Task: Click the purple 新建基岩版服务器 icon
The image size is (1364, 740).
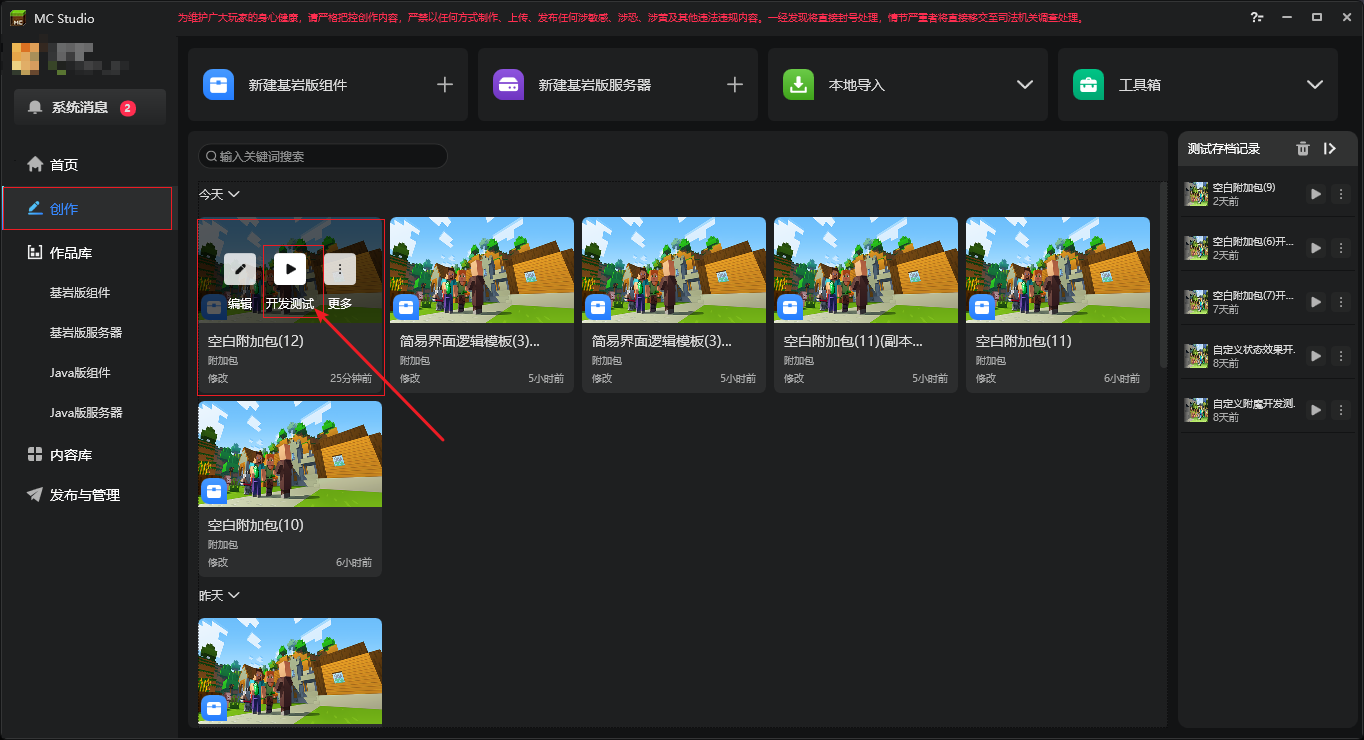Action: [508, 84]
